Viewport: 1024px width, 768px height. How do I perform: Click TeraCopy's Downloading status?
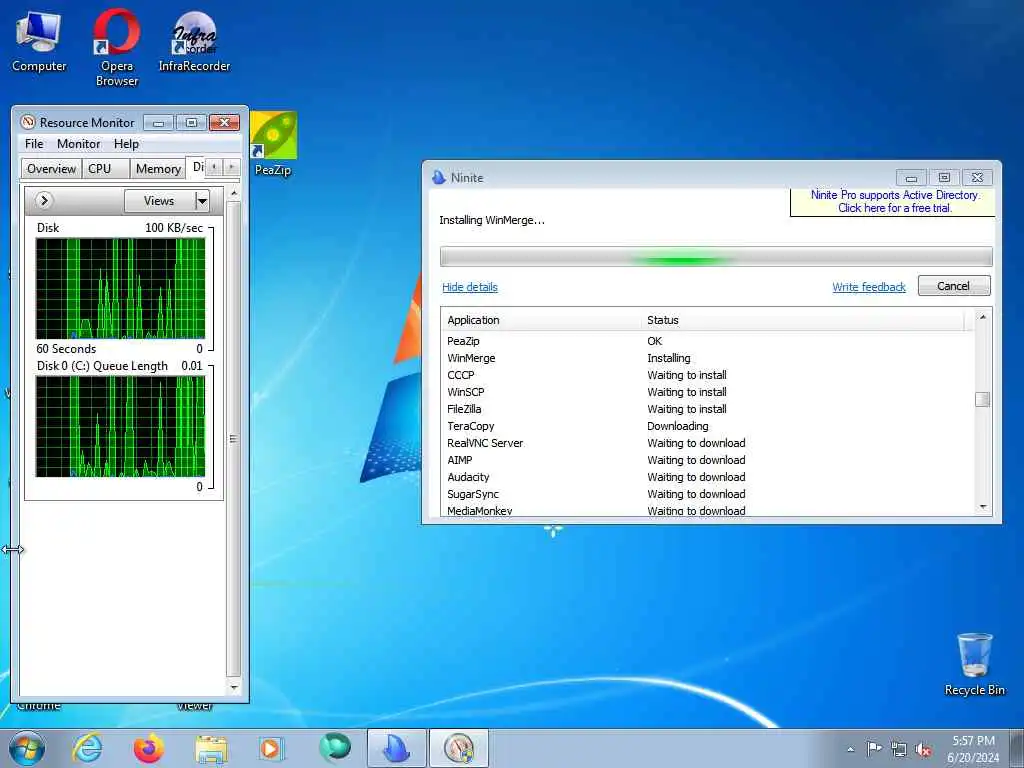677,426
